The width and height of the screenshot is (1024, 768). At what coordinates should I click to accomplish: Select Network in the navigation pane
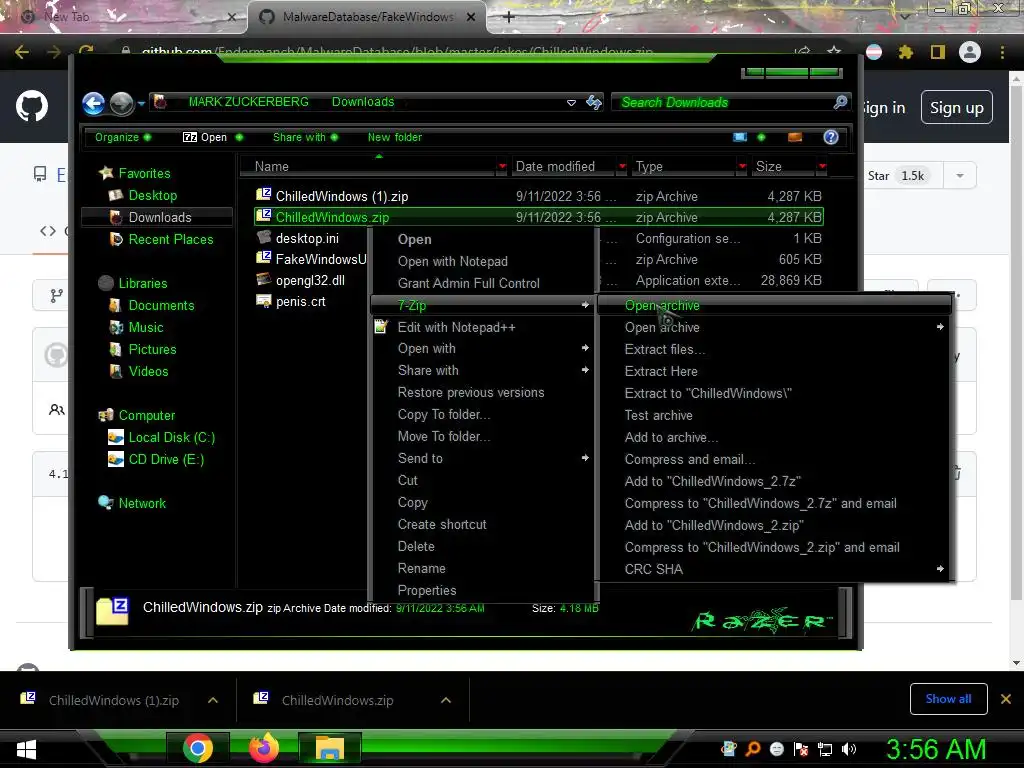pyautogui.click(x=142, y=504)
